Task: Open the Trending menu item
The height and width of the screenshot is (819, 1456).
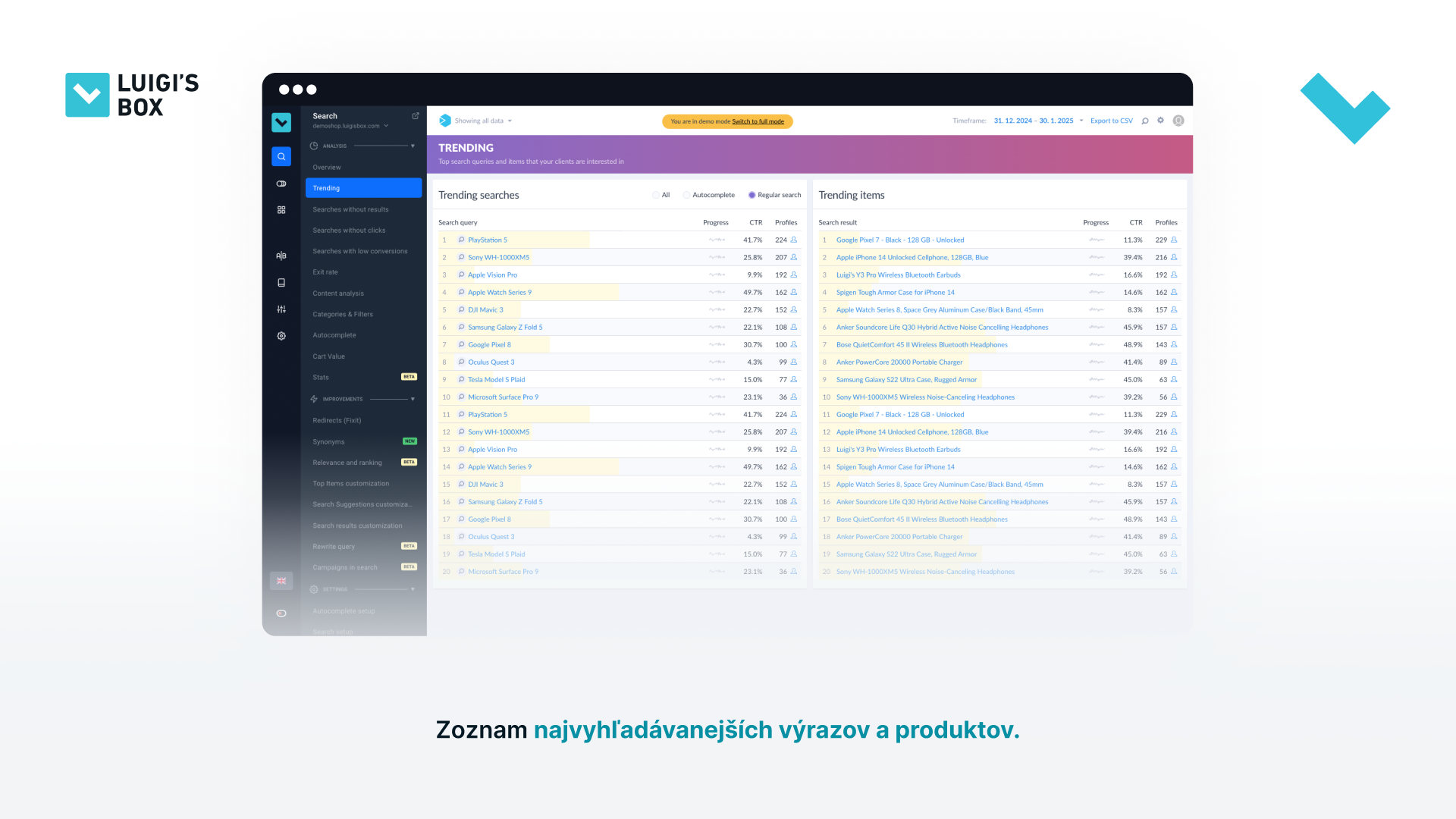Action: point(363,188)
